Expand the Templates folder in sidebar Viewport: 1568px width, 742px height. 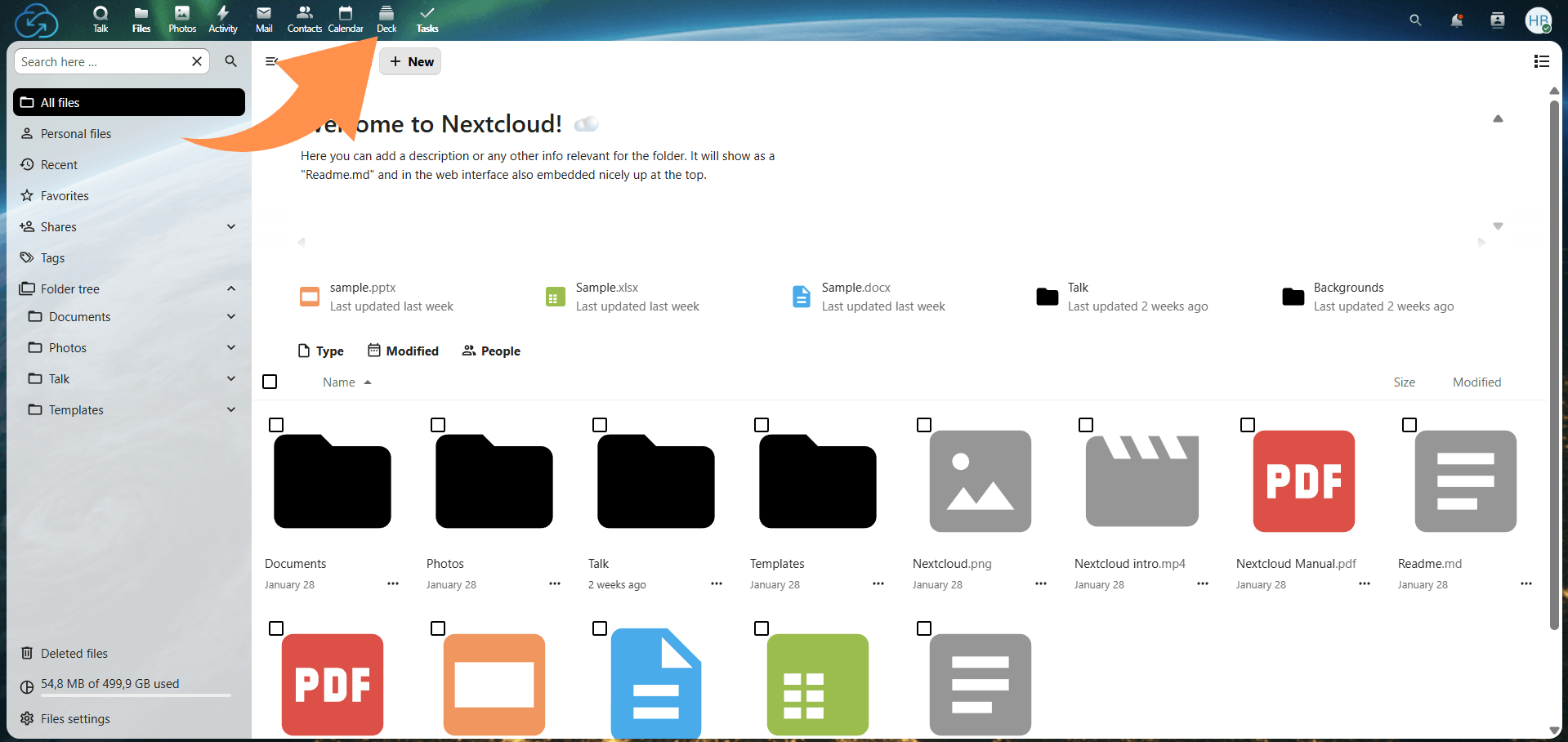(x=231, y=409)
